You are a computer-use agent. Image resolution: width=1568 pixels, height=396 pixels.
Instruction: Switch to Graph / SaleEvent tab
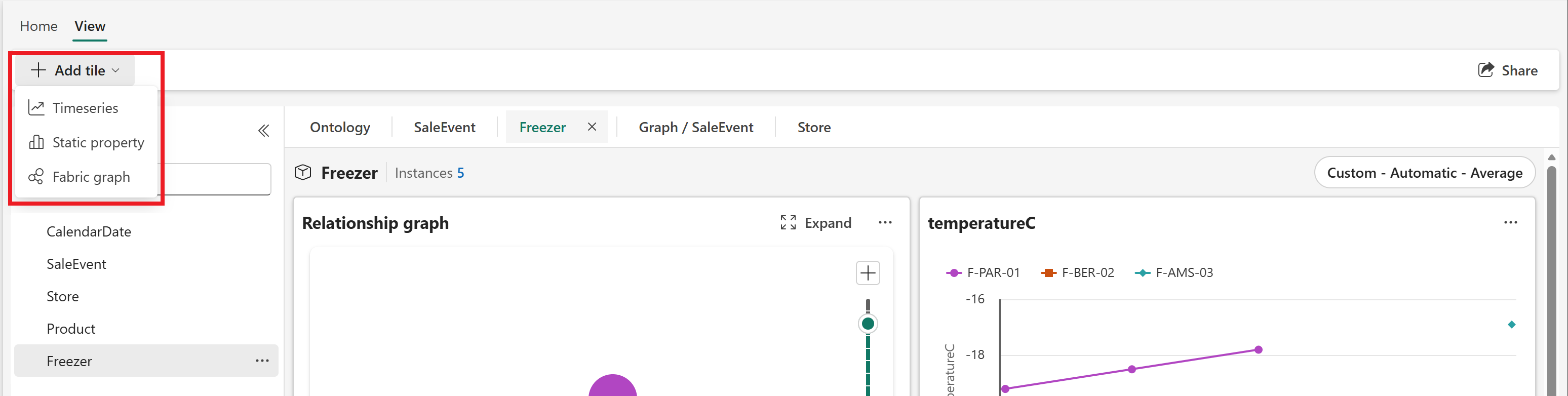[x=696, y=127]
